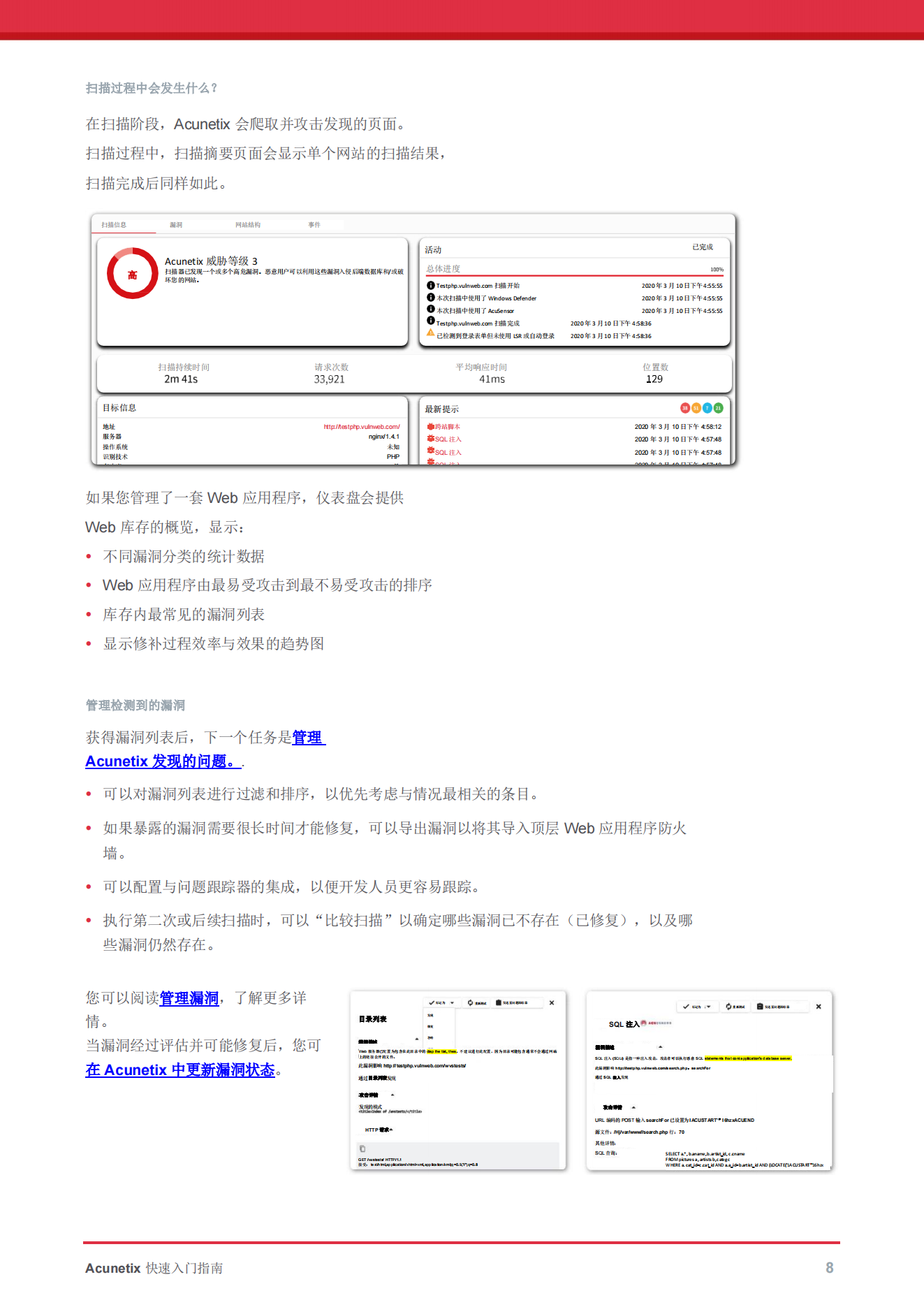Click the 2m 41s scan duration value
The image size is (924, 1307).
181,379
